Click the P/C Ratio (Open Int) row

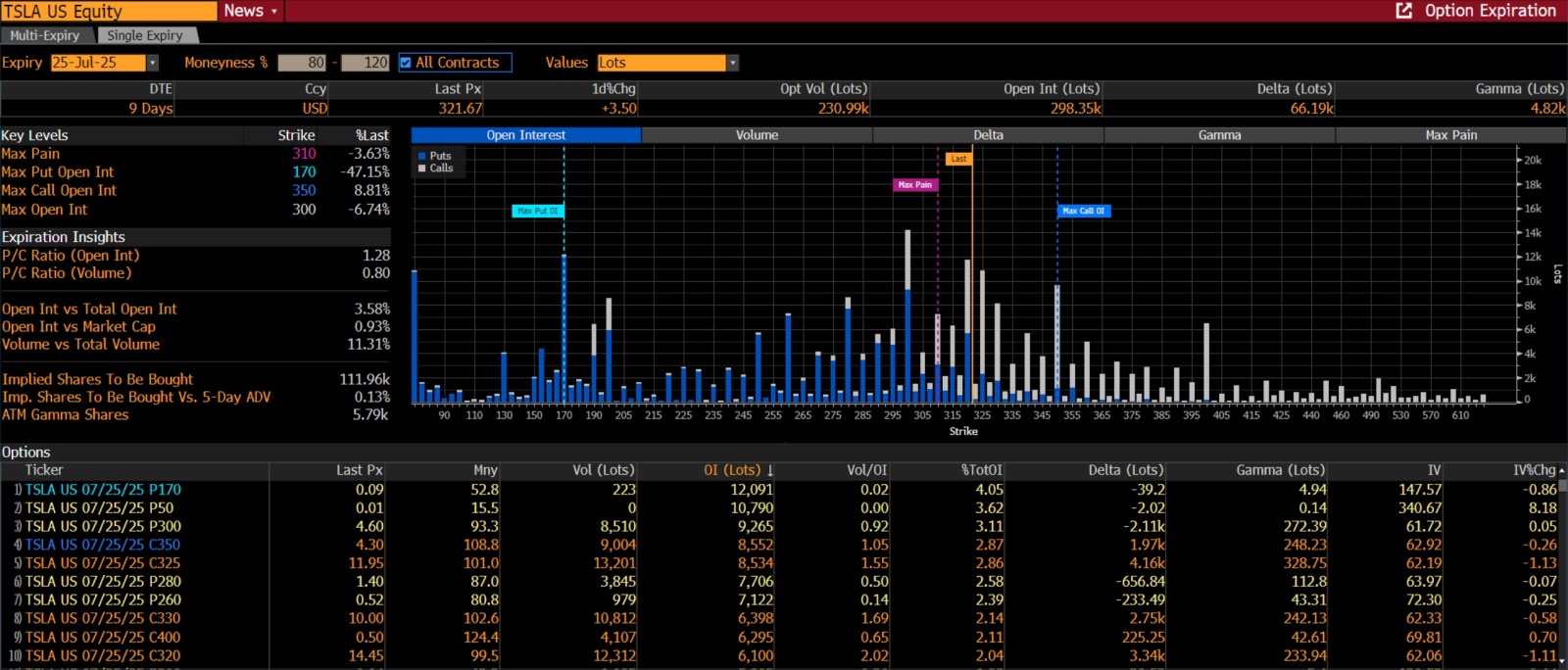coord(196,256)
